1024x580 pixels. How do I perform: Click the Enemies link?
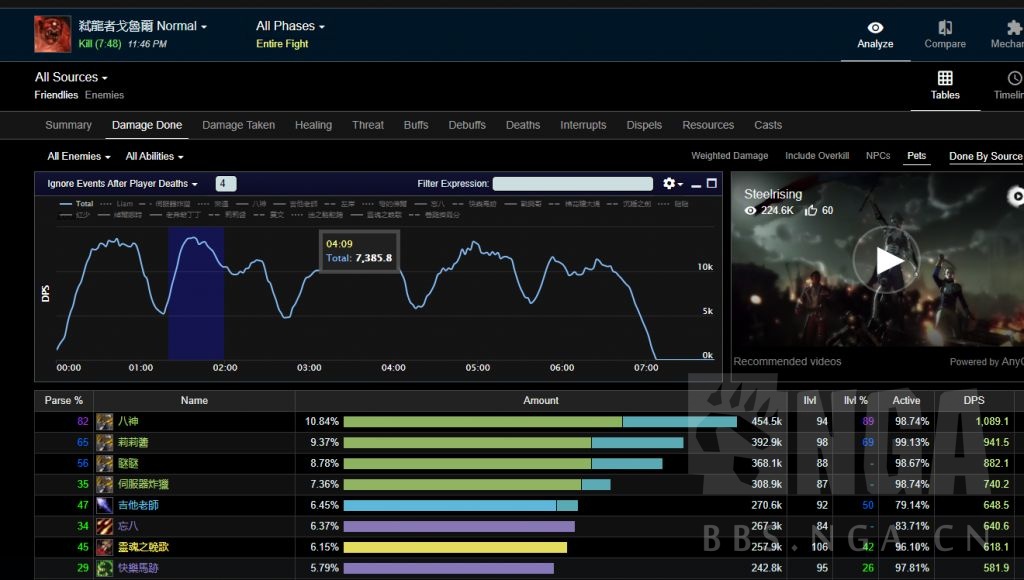pyautogui.click(x=104, y=95)
